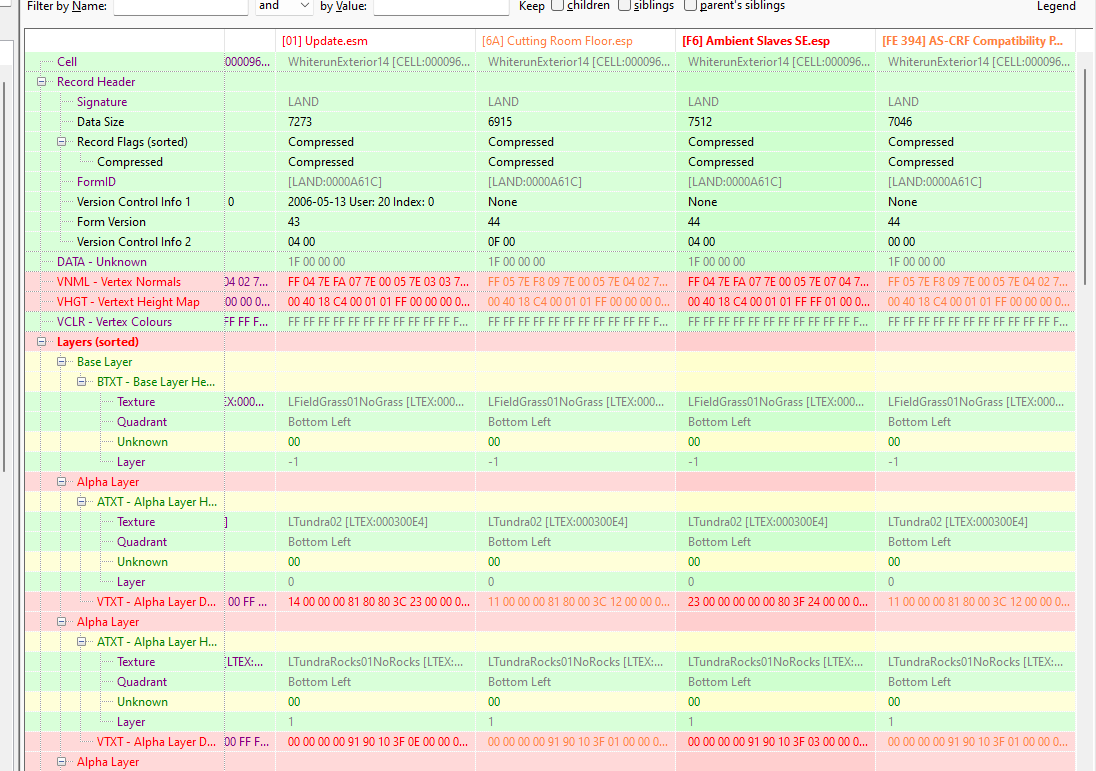Click Data Size value 6915
The height and width of the screenshot is (771, 1096).
tap(500, 122)
